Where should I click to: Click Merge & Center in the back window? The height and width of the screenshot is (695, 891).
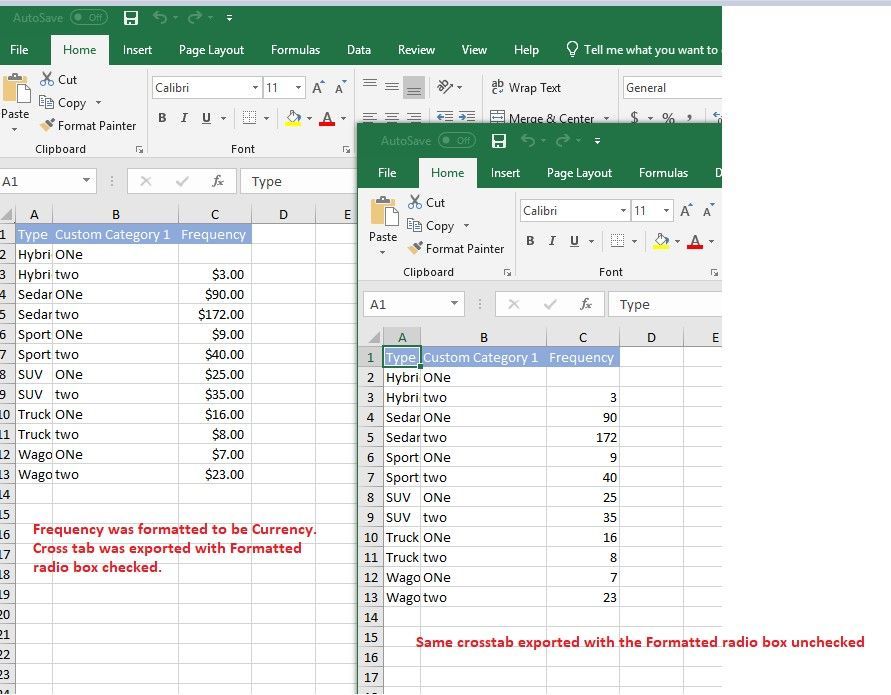point(541,119)
